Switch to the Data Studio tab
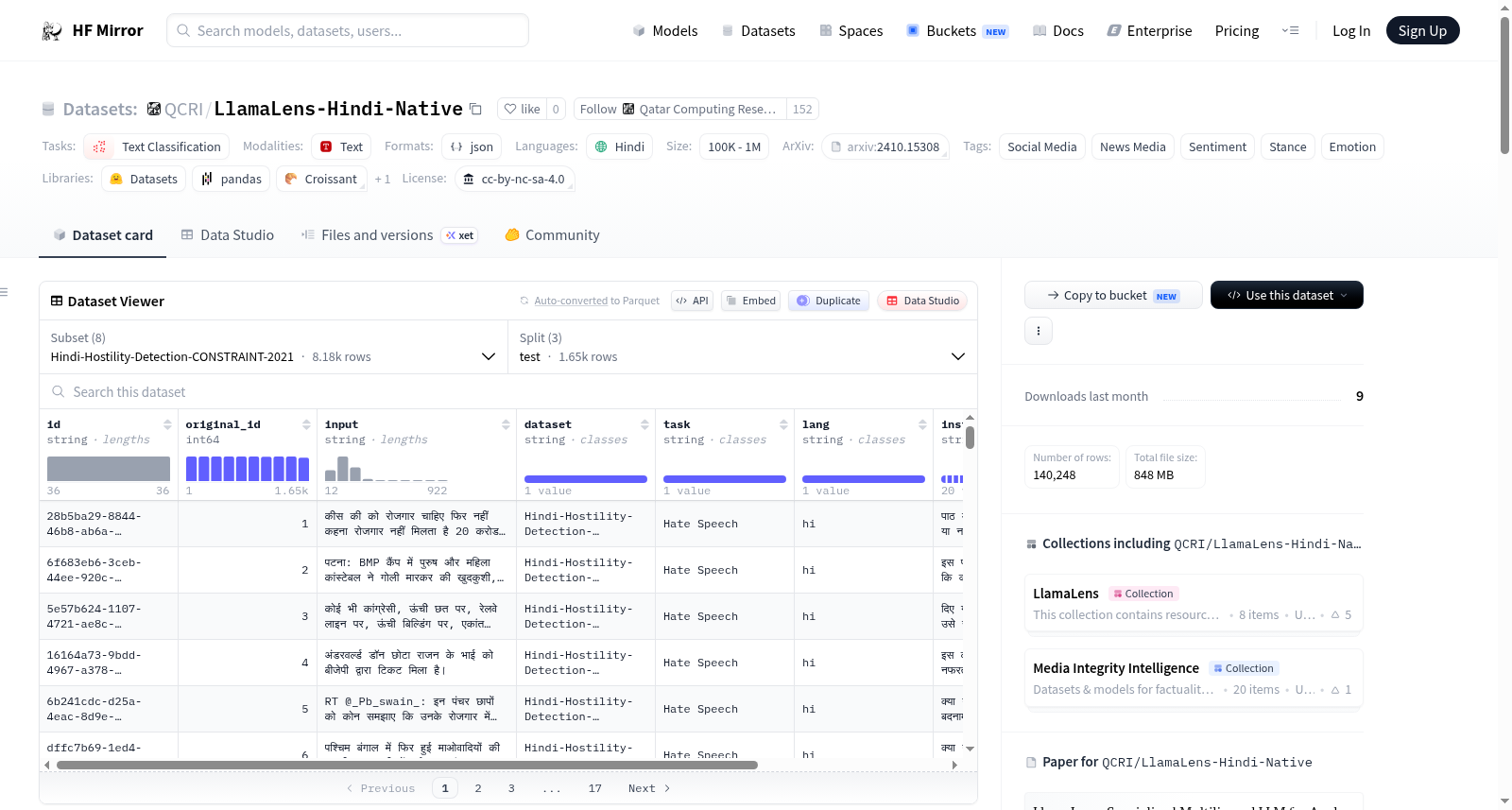Viewport: 1512px width, 810px height. 228,235
